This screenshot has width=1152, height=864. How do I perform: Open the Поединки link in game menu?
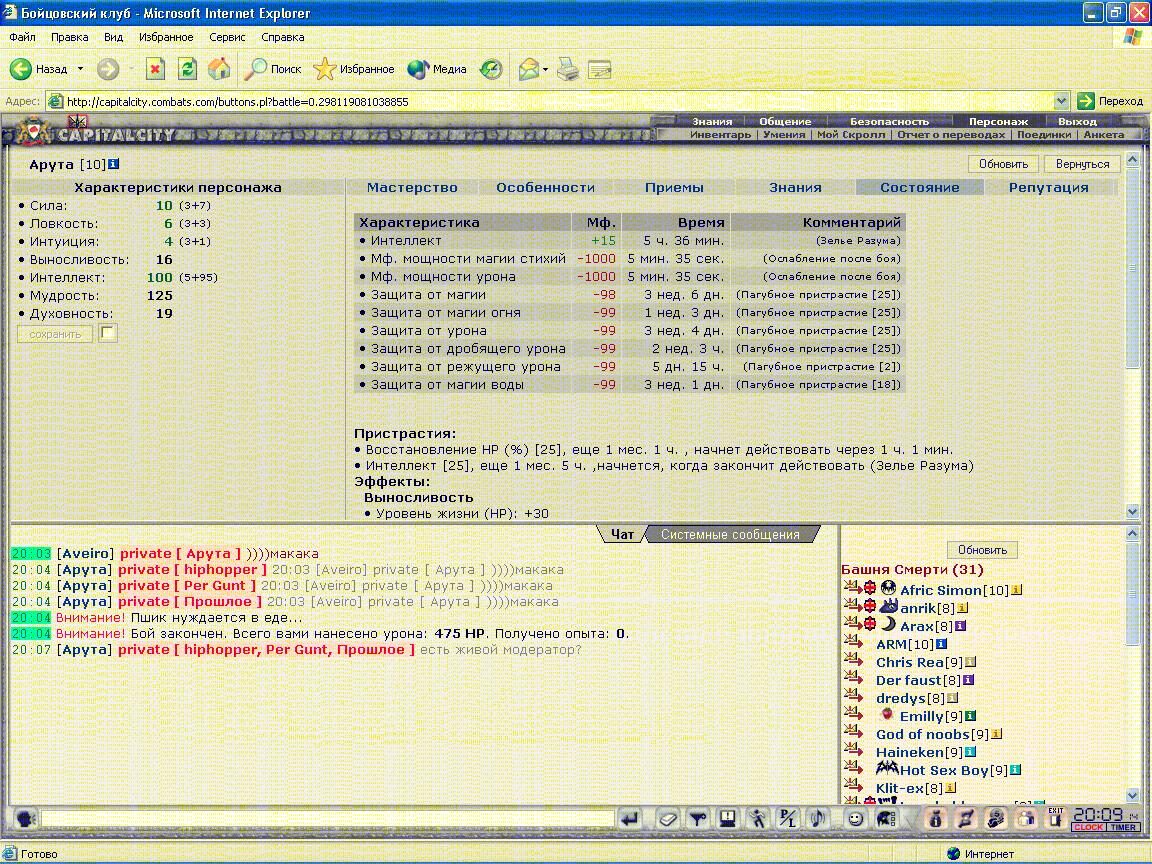point(1043,134)
